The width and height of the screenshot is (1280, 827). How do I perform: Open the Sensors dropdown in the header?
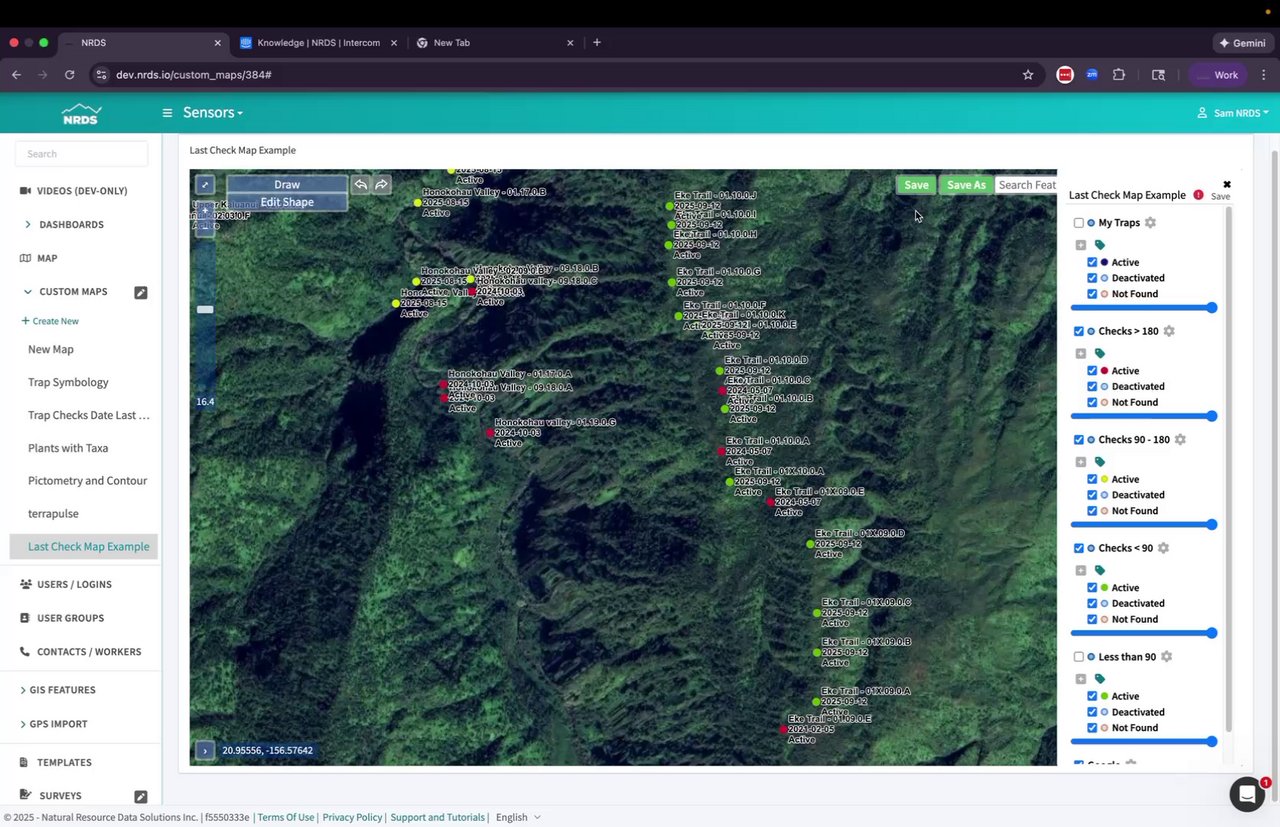tap(213, 113)
